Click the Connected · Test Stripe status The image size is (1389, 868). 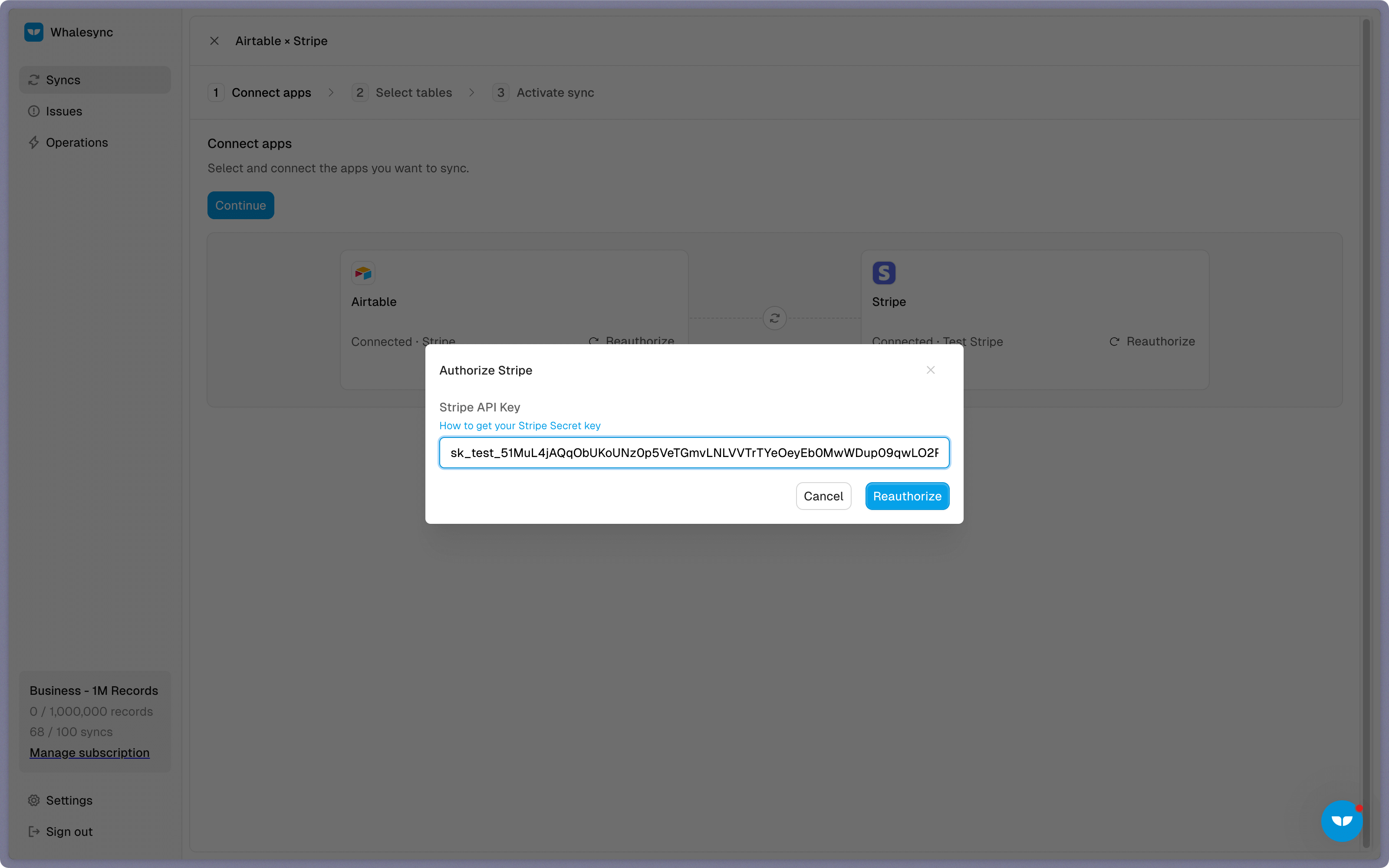click(937, 342)
